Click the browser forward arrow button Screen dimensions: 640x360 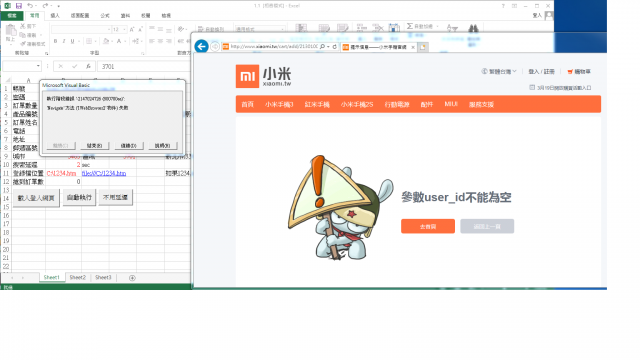click(x=215, y=47)
